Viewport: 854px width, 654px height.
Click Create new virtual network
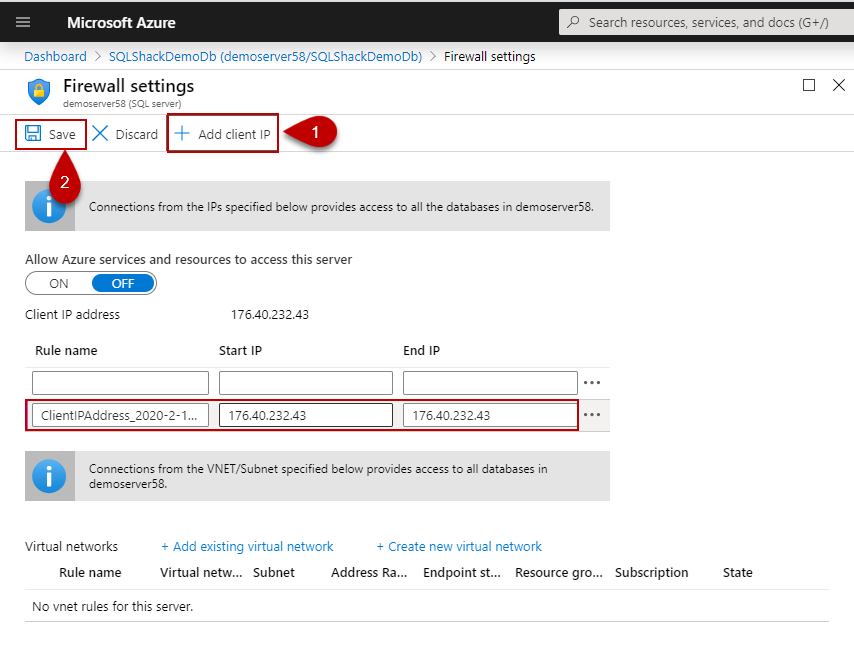click(459, 546)
